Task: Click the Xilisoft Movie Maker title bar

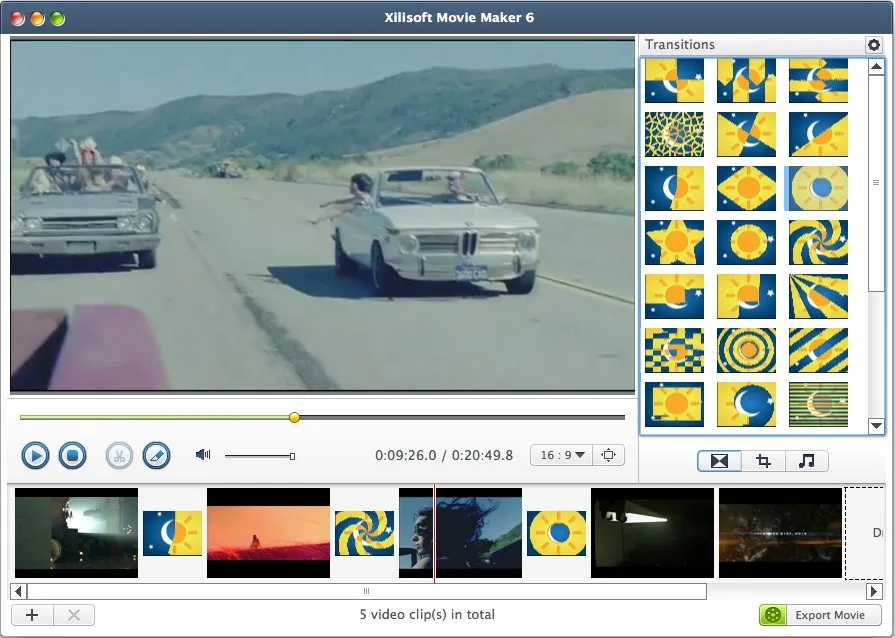Action: 459,17
